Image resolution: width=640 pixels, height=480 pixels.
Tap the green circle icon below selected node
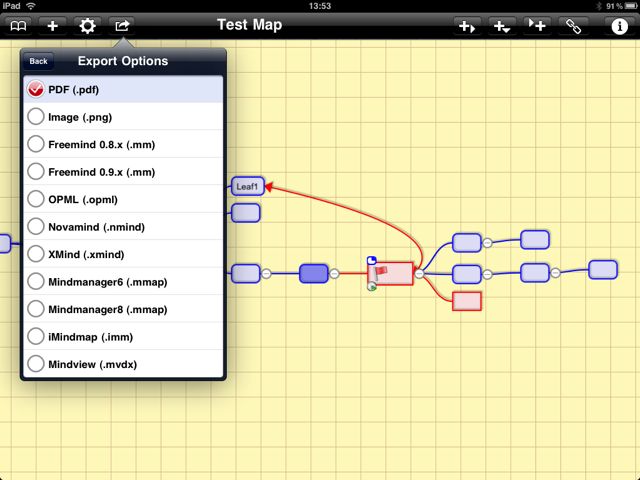[372, 287]
